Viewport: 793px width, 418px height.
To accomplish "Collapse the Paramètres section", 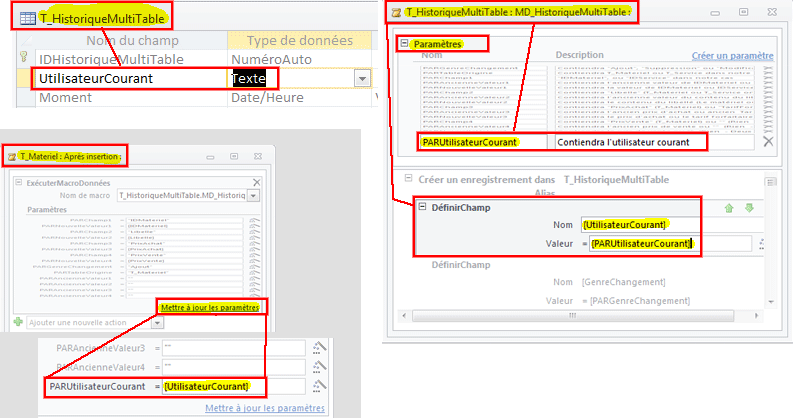I will pos(406,44).
